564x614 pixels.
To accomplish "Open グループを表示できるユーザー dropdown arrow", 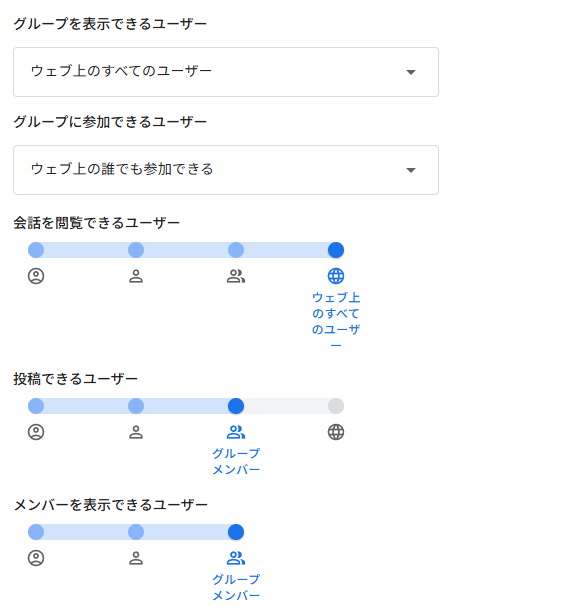I will pos(411,72).
